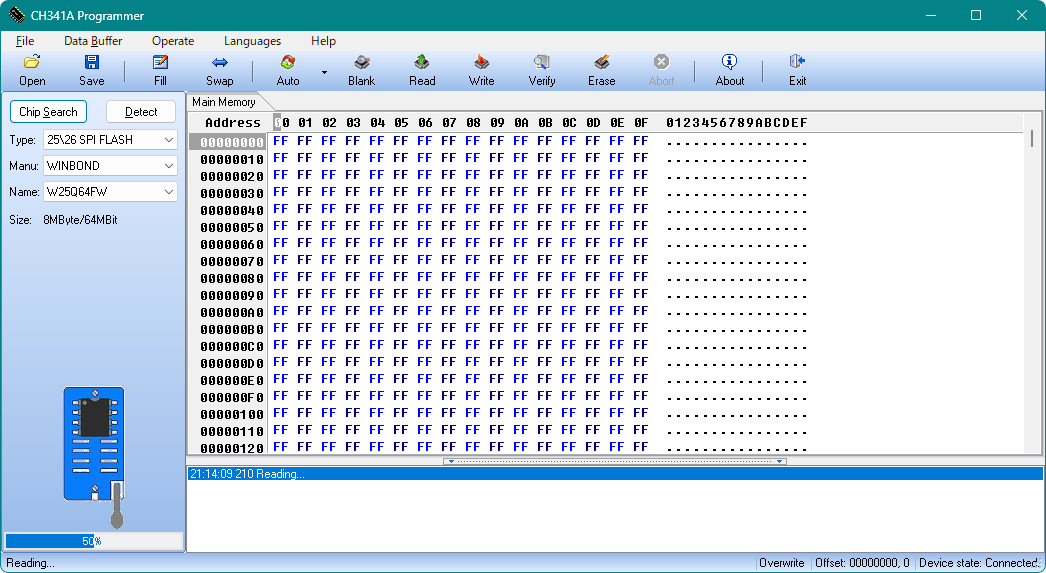This screenshot has width=1046, height=573.
Task: Open the Type dropdown showing 25\26 SPI FLASH
Action: [110, 139]
